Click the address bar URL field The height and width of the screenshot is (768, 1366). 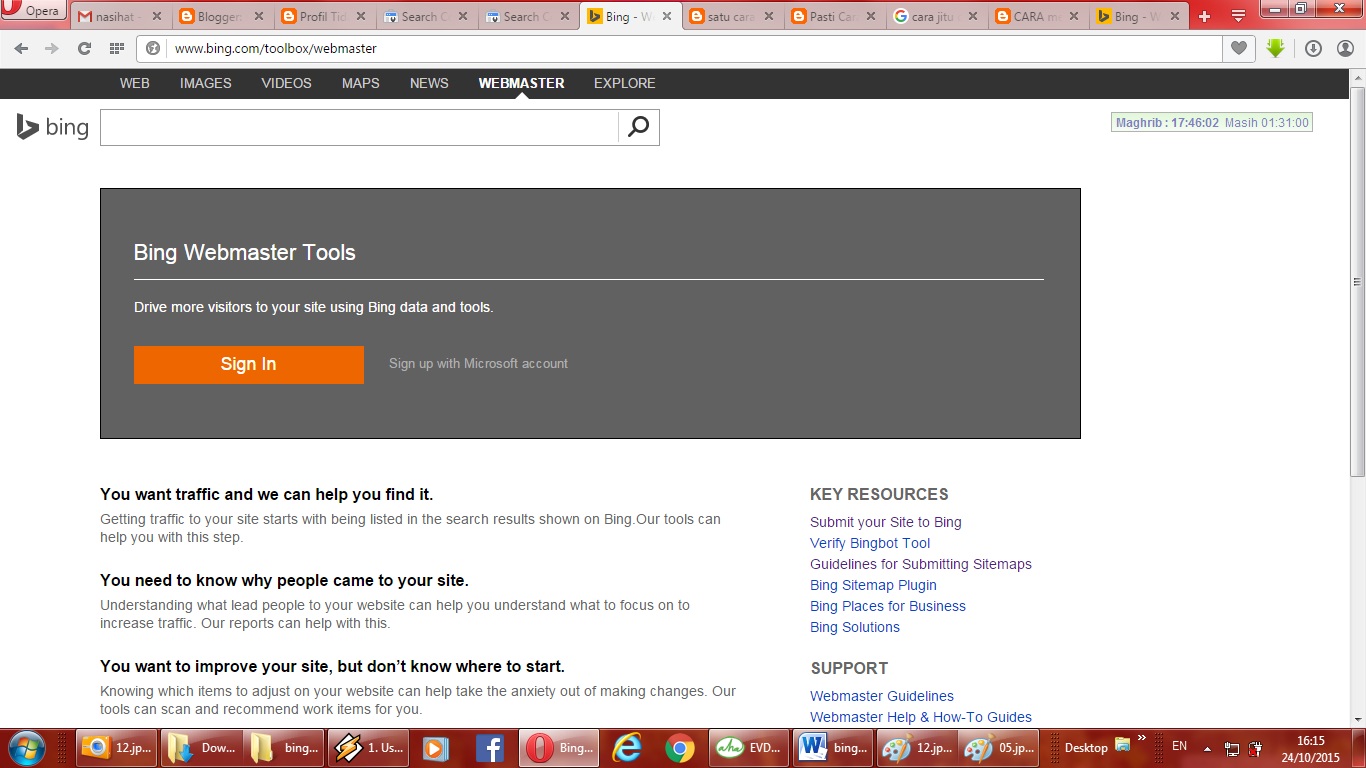pos(695,48)
